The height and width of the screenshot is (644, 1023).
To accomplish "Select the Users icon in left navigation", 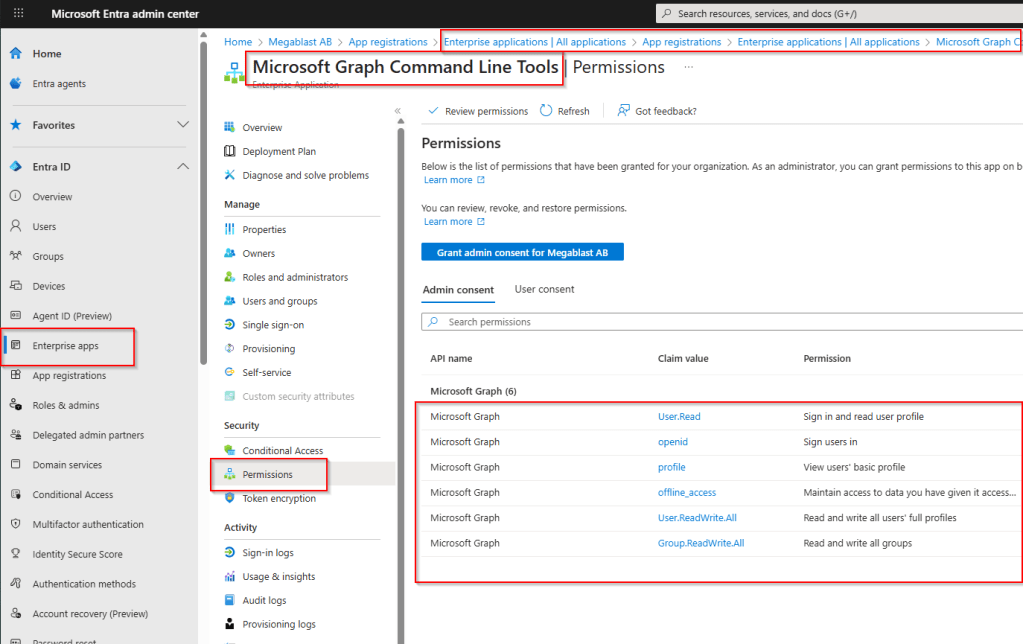I will [15, 226].
